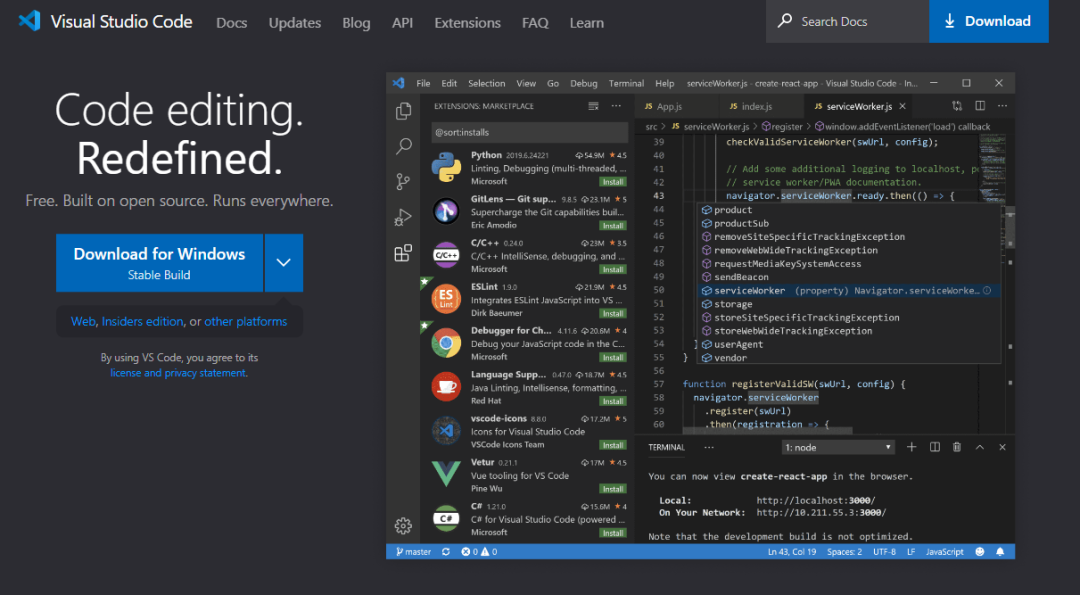
Task: Open Run and Debug icon in activity bar
Action: 403,218
